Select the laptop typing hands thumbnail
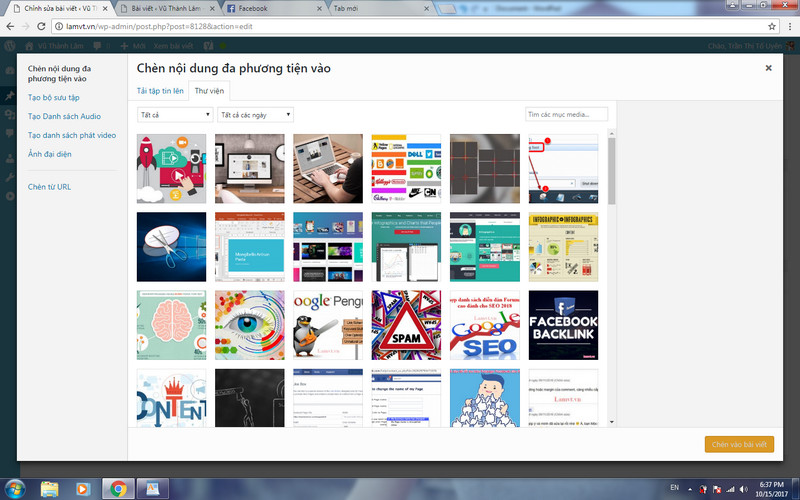800x500 pixels. point(328,168)
